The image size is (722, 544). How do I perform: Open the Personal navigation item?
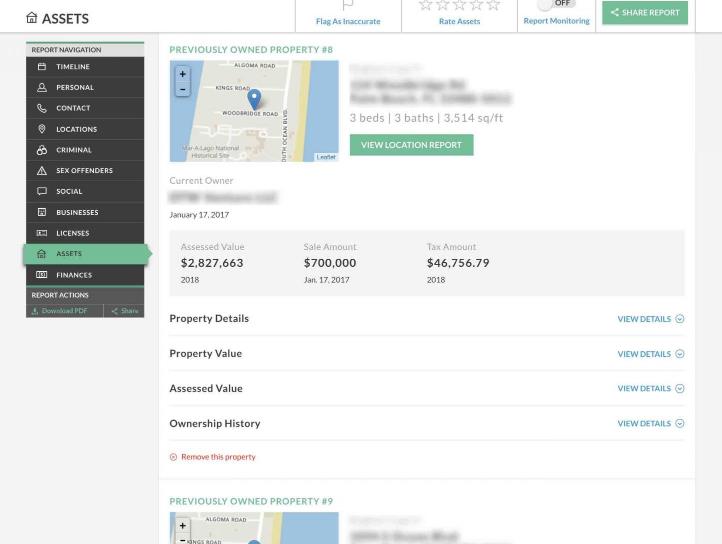pos(85,88)
